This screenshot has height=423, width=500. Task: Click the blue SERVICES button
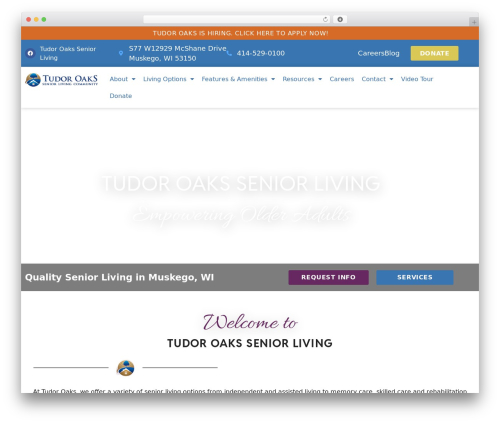click(415, 277)
